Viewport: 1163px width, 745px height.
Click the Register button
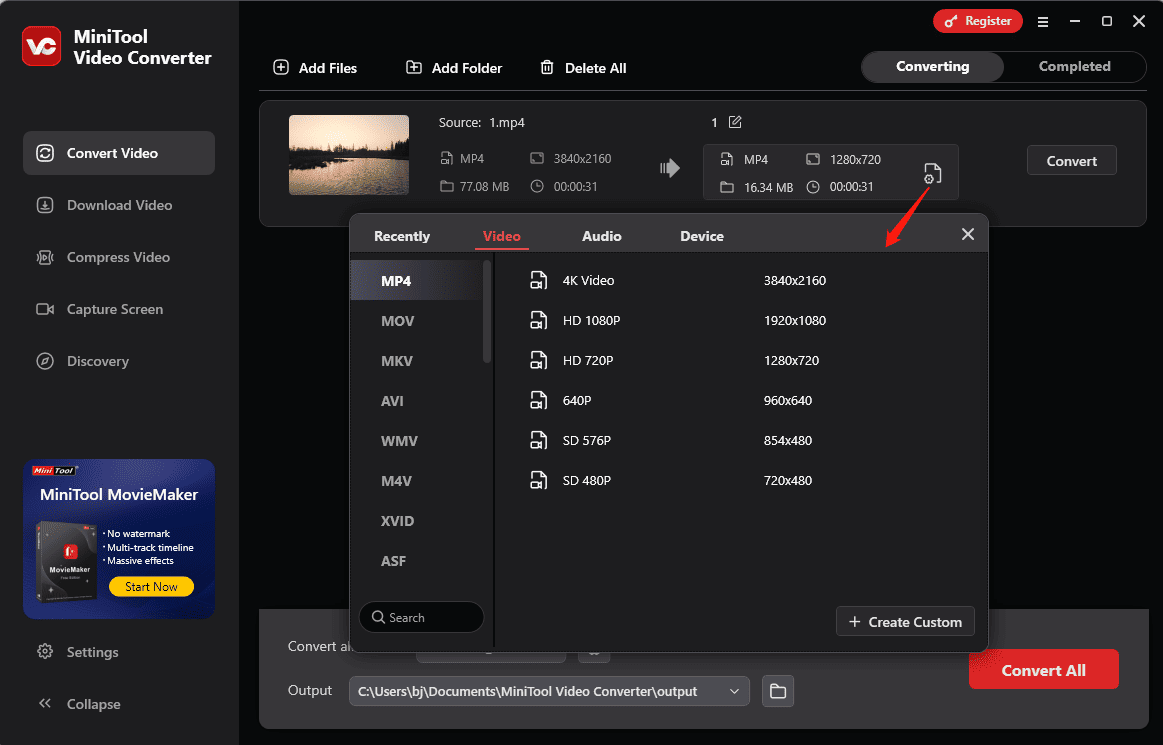978,21
